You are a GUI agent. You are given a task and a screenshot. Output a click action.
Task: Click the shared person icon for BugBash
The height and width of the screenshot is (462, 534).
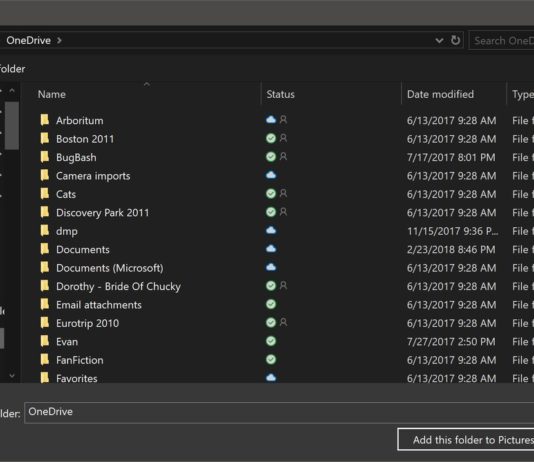283,156
